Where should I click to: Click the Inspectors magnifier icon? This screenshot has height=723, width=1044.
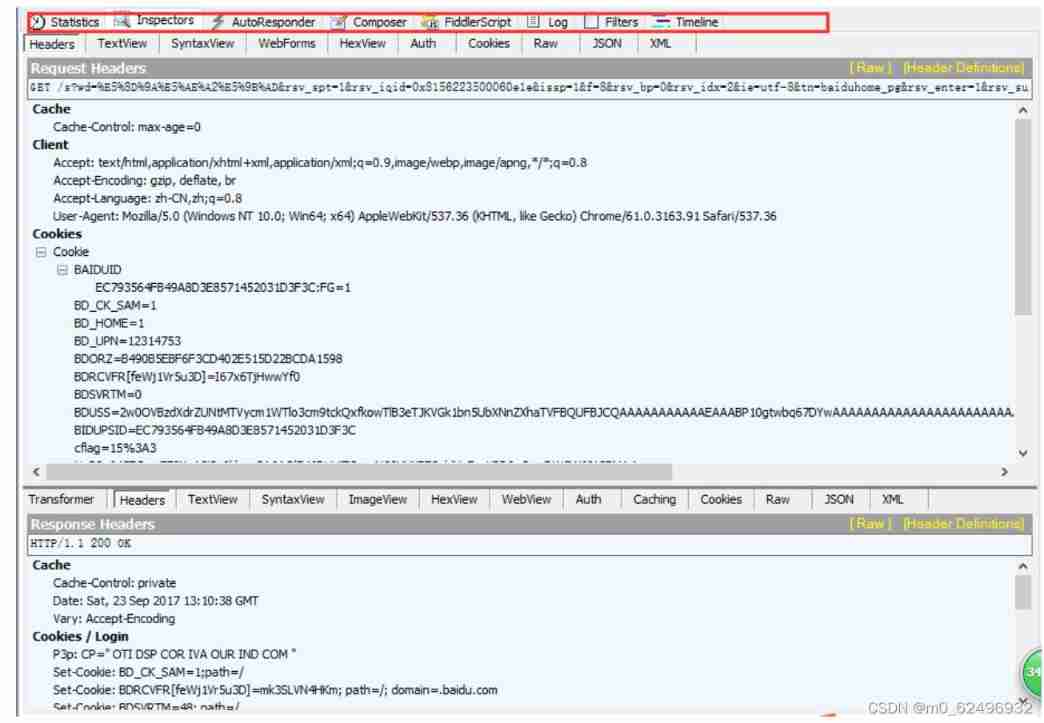point(122,21)
